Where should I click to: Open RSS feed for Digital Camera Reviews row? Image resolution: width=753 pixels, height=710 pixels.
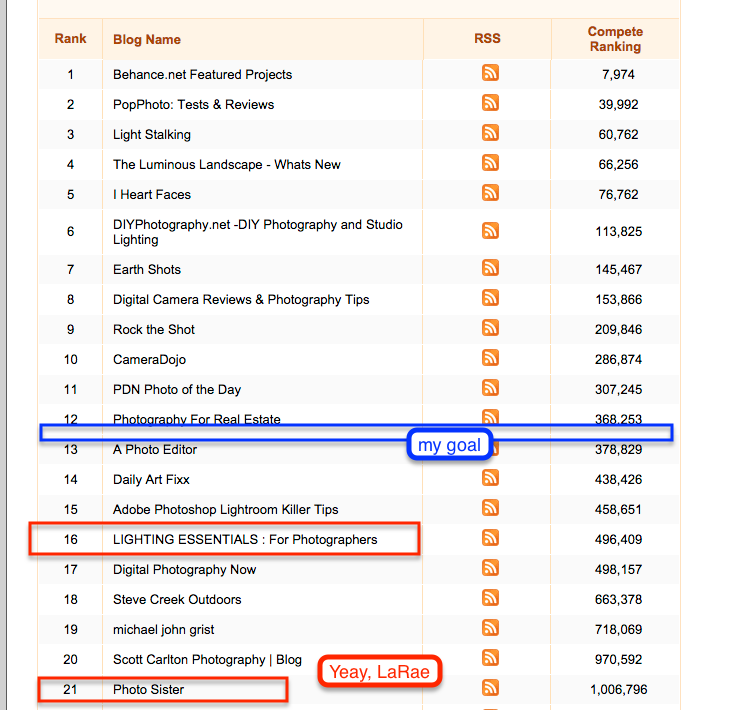click(490, 298)
